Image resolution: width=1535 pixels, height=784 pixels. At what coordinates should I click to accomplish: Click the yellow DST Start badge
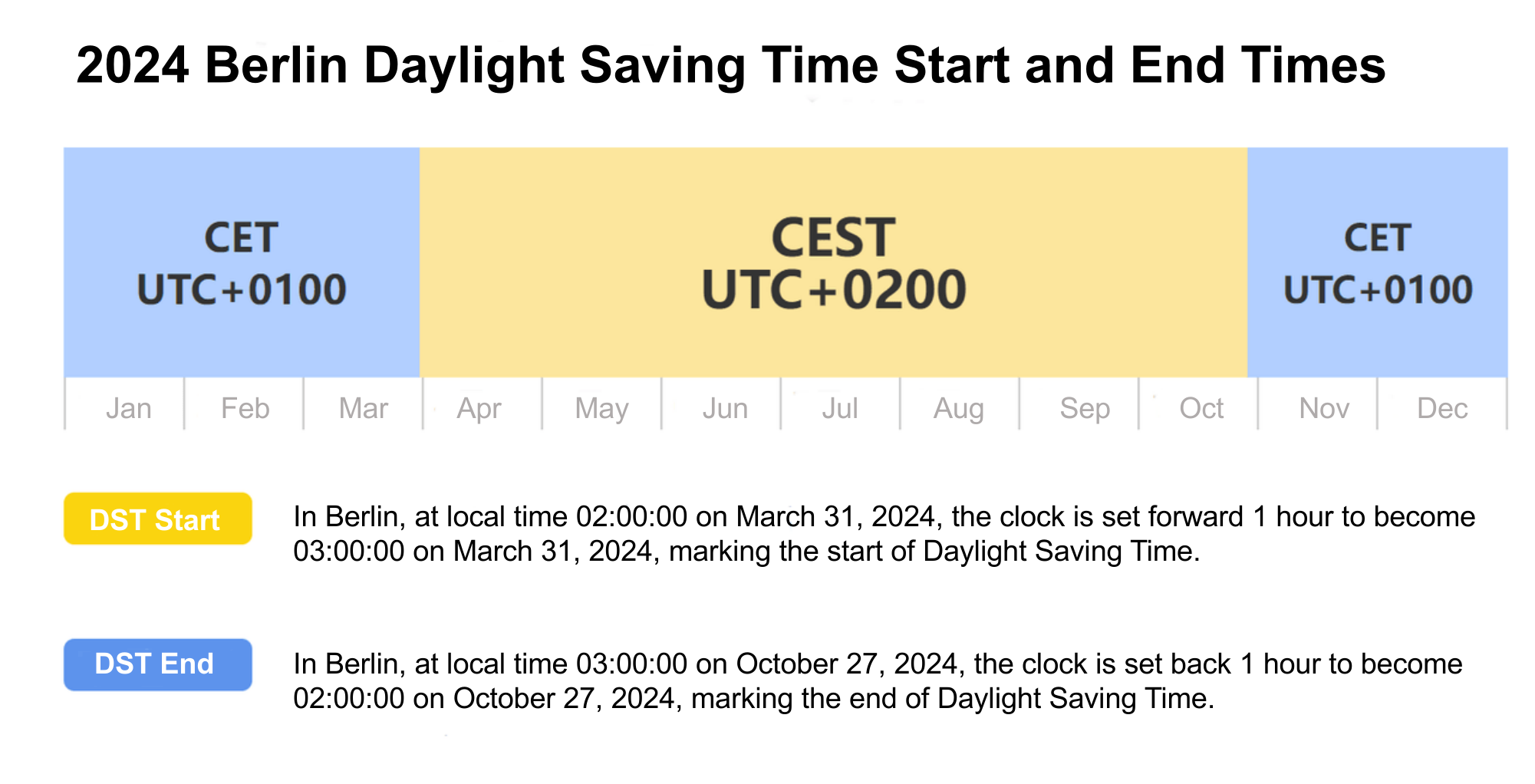coord(157,519)
